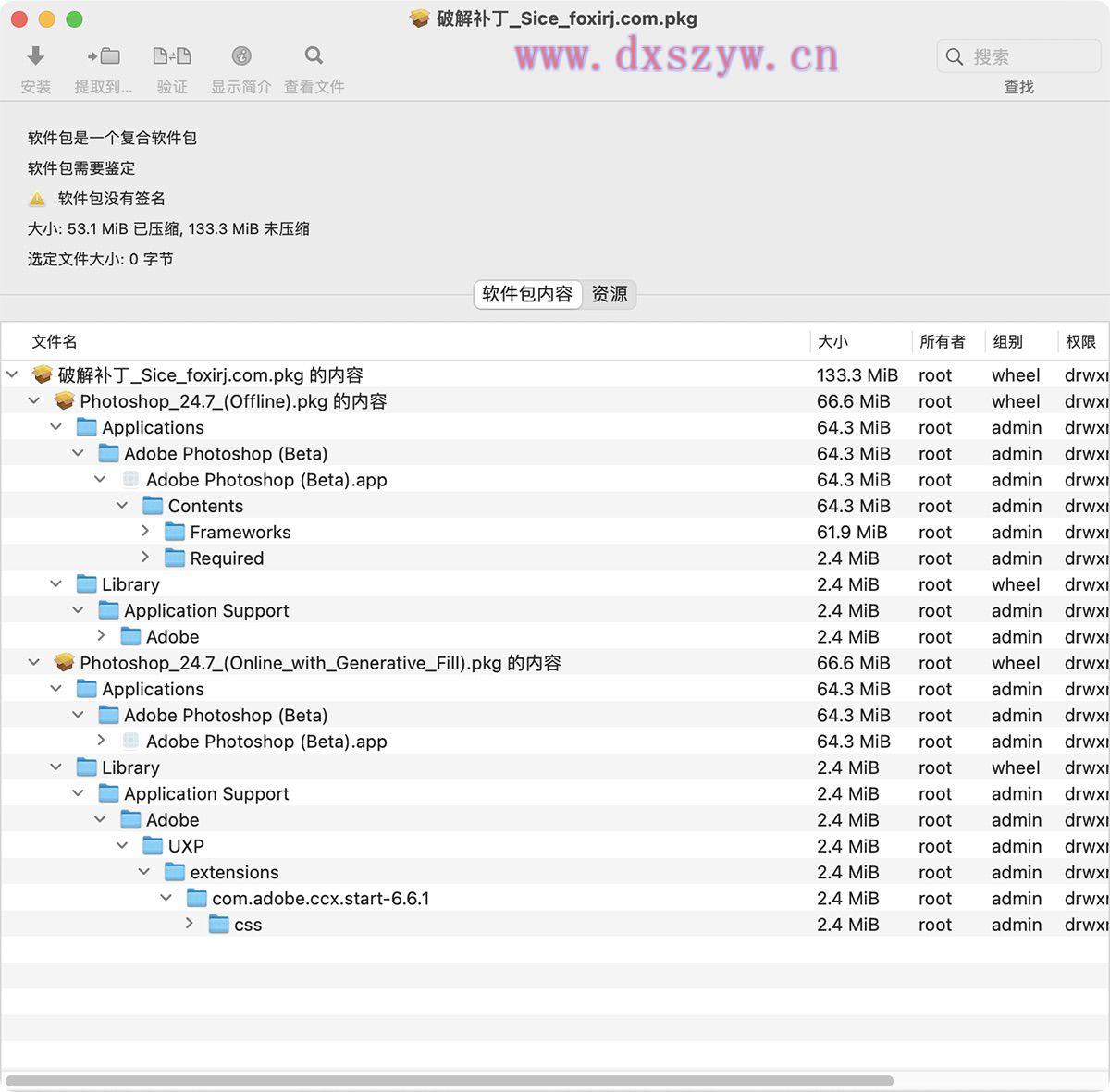This screenshot has width=1110, height=1092.
Task: Collapse the UXP folder
Action: click(122, 846)
